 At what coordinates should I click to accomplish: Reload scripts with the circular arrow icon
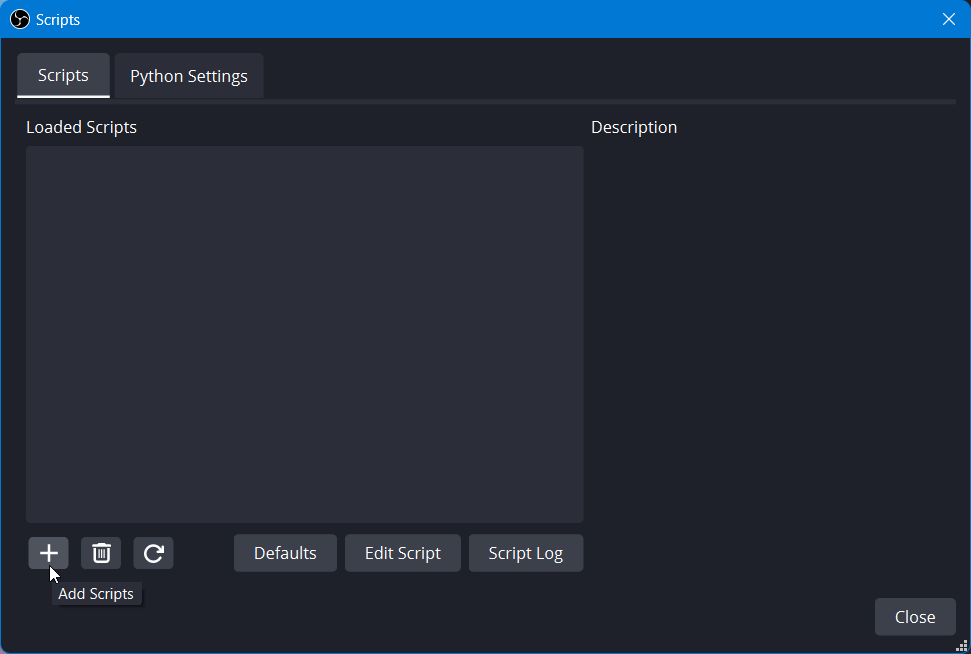coord(154,553)
